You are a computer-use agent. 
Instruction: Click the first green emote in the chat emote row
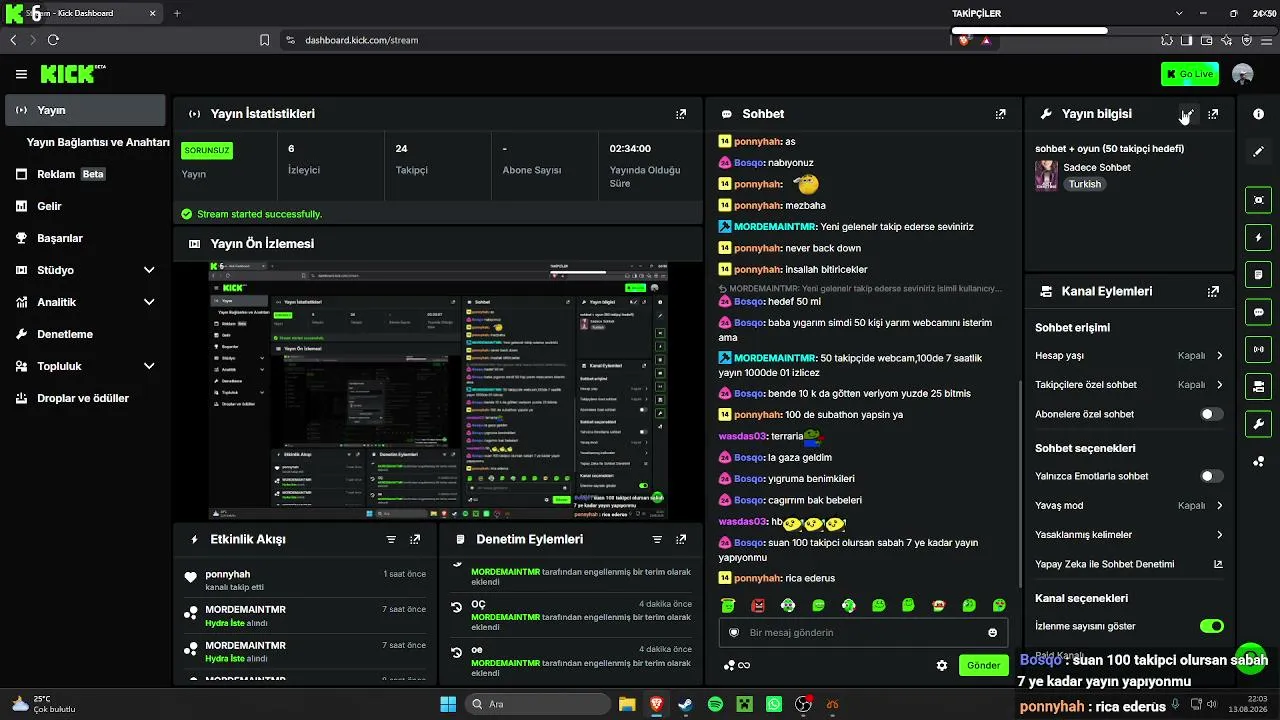click(728, 605)
